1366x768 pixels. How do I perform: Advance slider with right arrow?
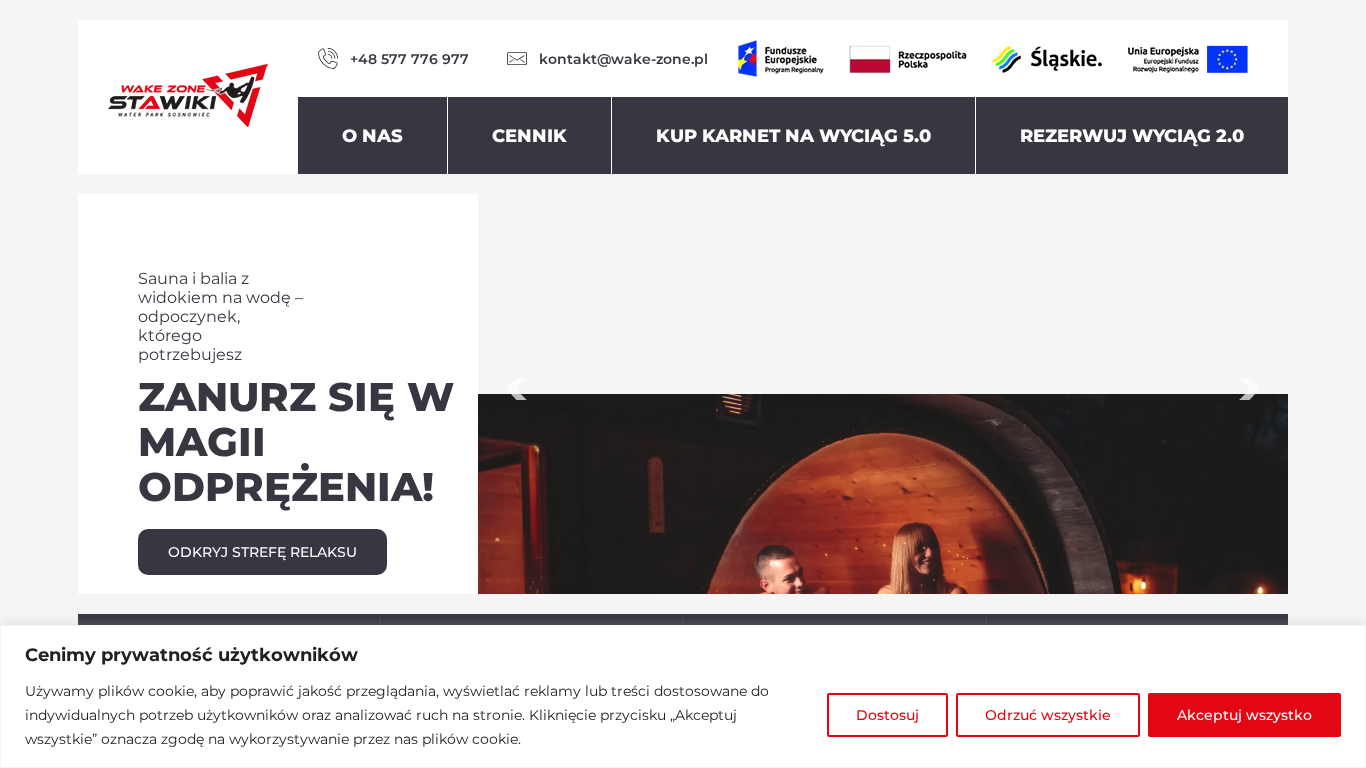coord(1249,389)
